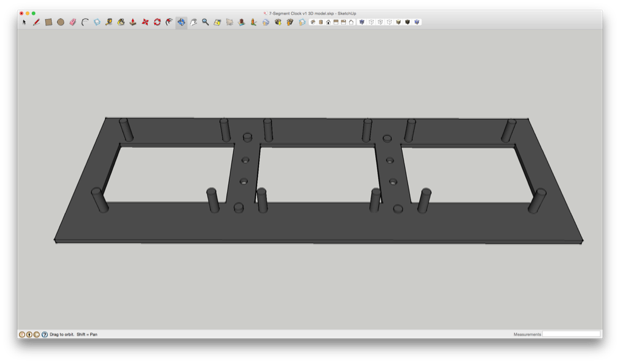Screen dimensions: 620x363
Task: Select the Paint Bucket tool
Action: pyautogui.click(x=121, y=22)
